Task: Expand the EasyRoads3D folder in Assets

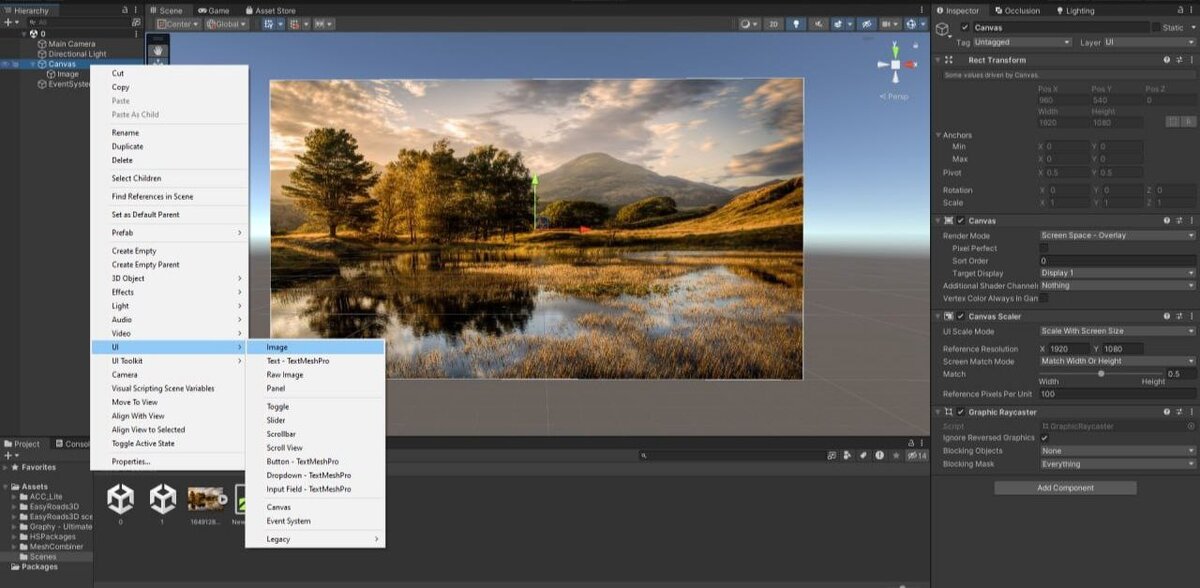Action: point(14,506)
